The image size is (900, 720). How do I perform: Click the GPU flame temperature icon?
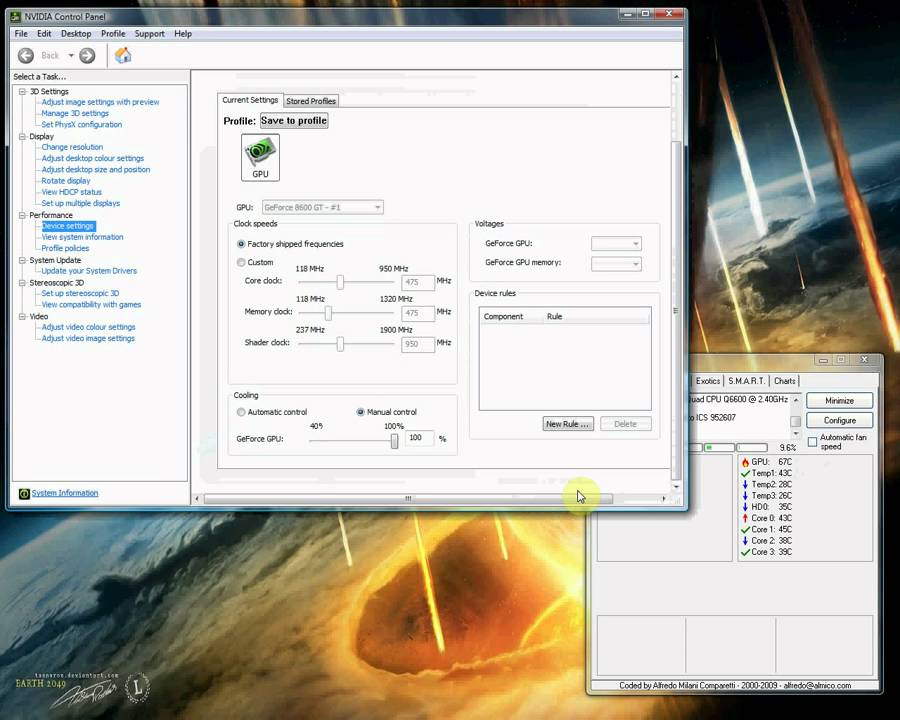coord(745,462)
